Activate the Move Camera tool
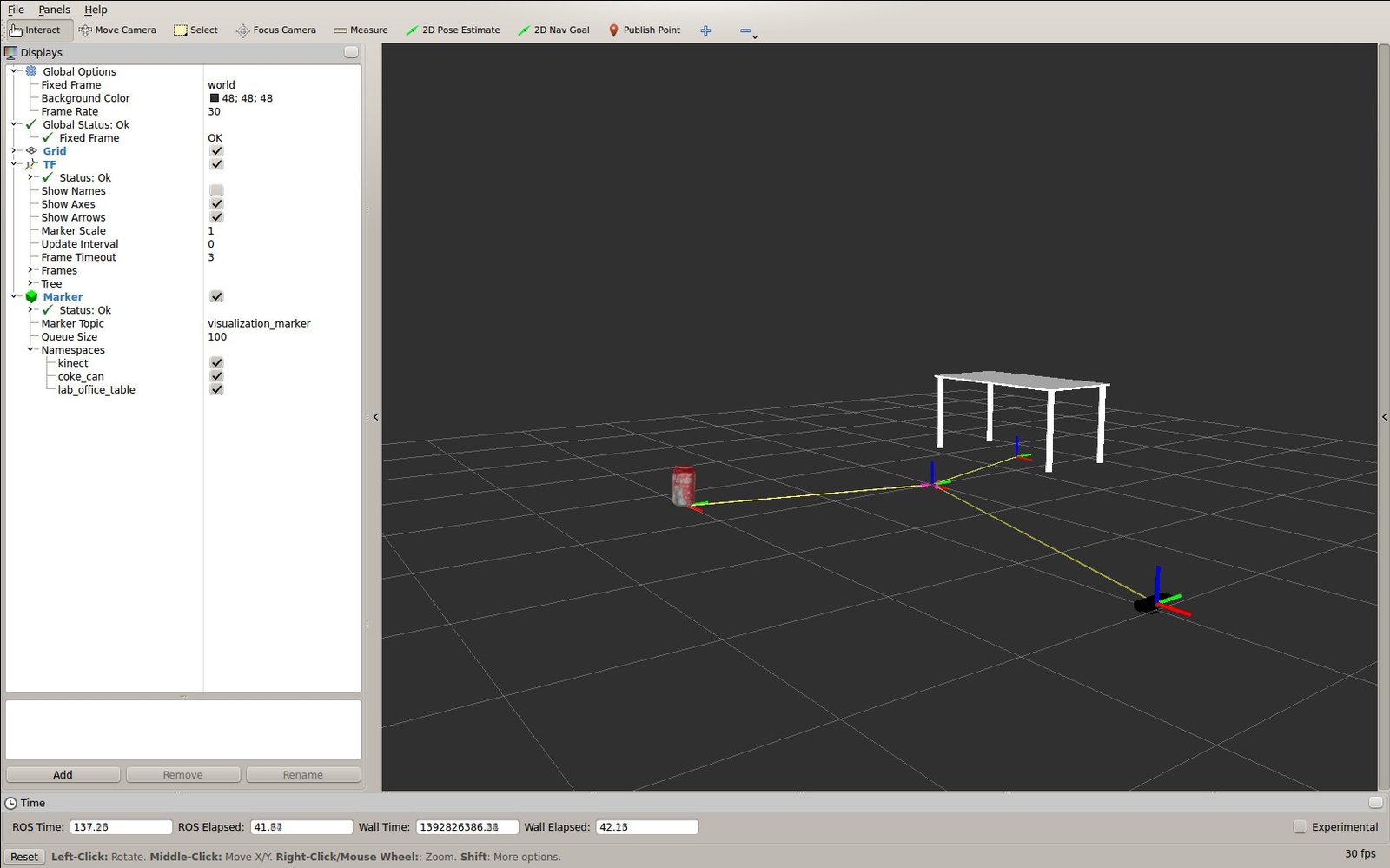The width and height of the screenshot is (1390, 868). pos(117,30)
